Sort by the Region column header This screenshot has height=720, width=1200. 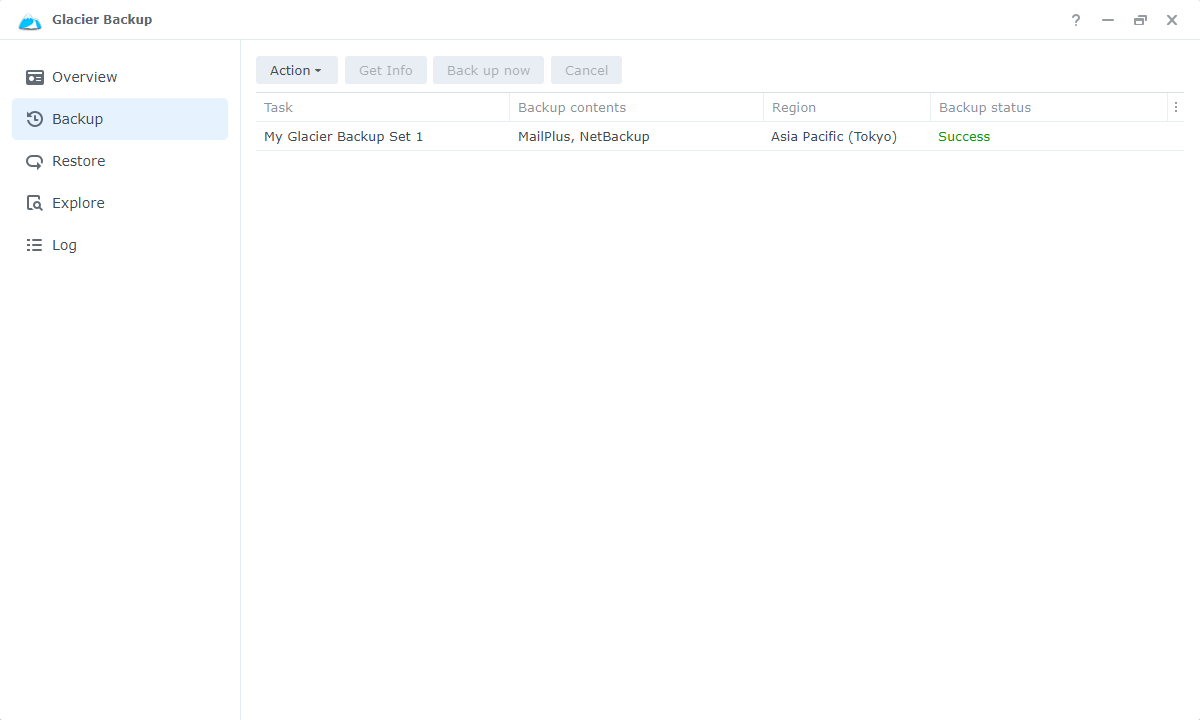[794, 107]
